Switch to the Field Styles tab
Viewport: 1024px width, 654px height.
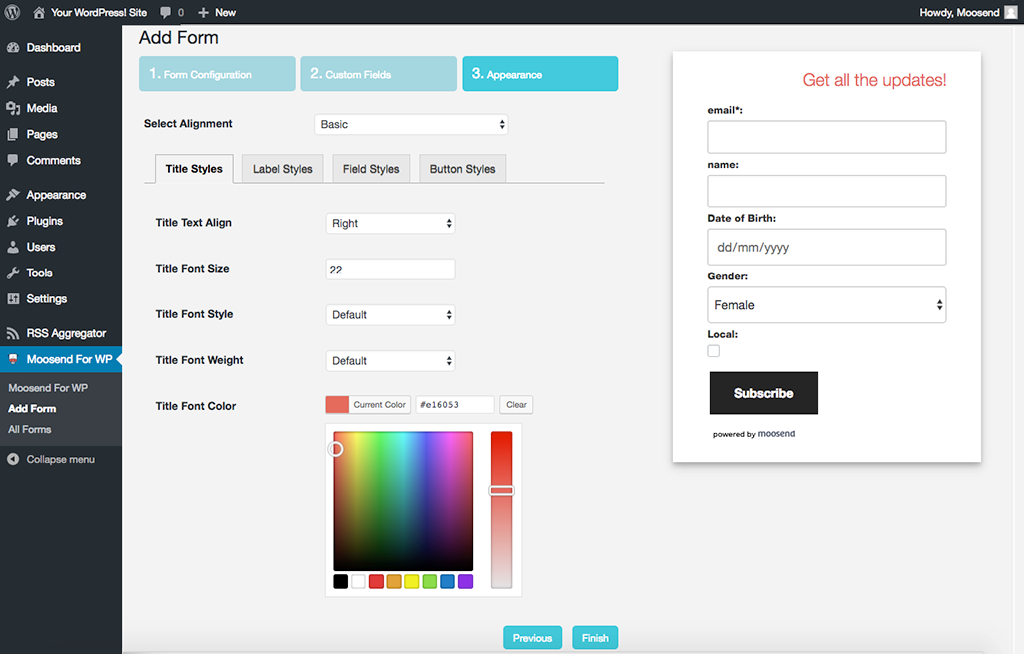pos(371,169)
